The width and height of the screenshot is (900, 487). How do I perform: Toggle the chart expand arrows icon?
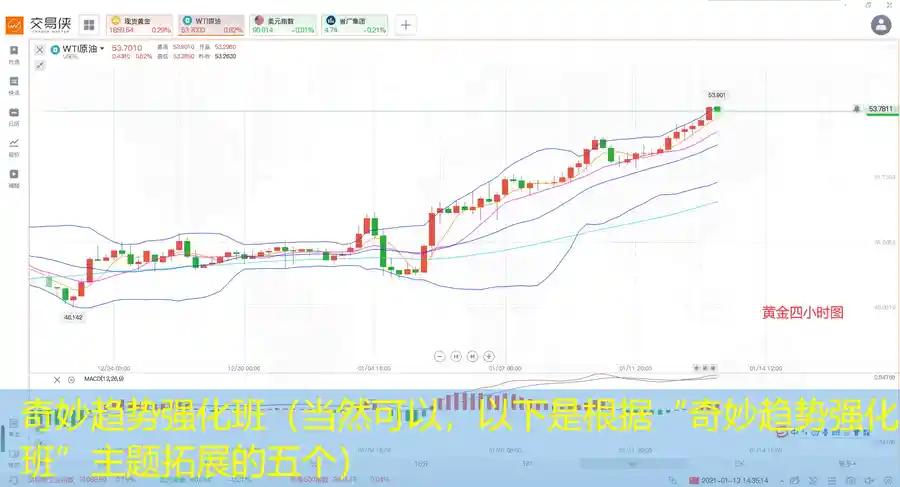click(x=40, y=65)
